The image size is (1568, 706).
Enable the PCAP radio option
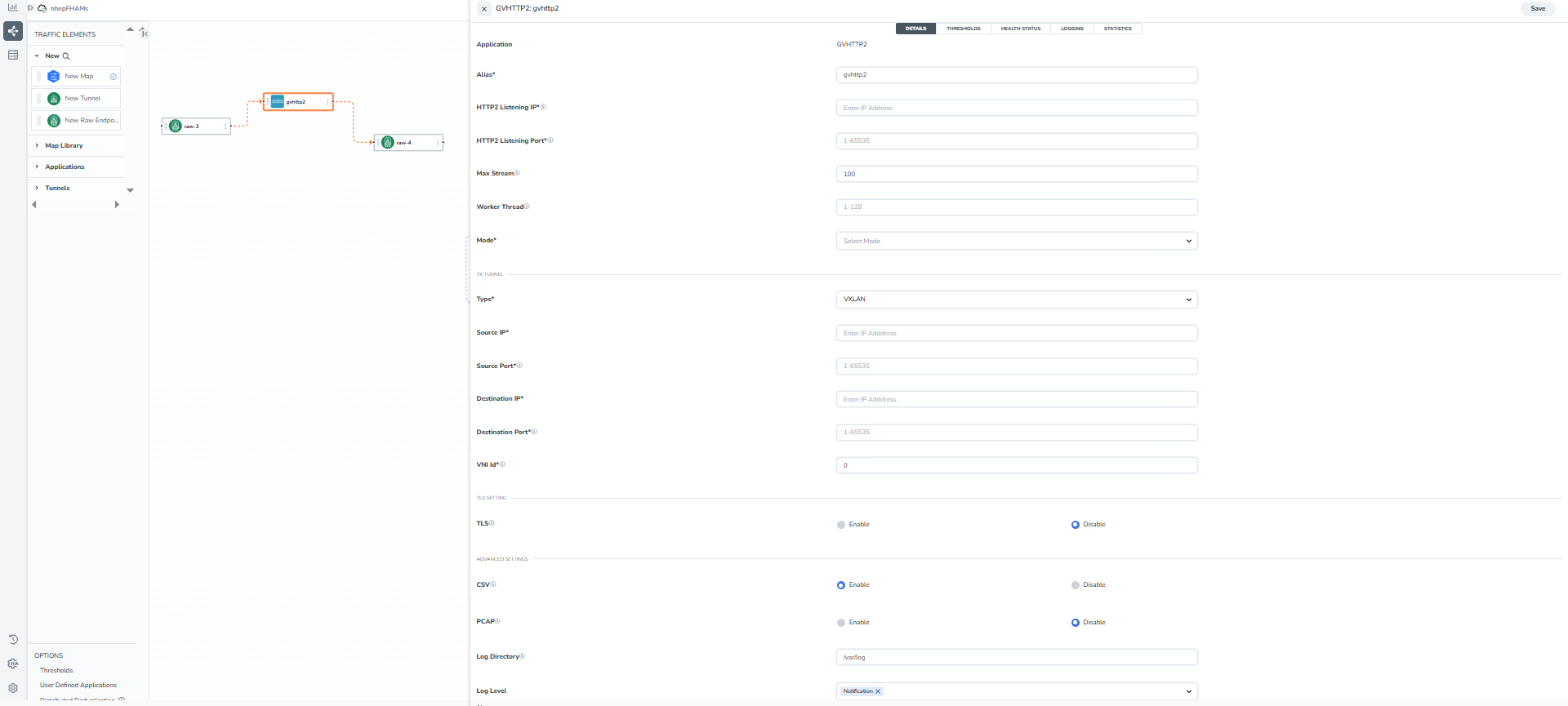point(841,623)
